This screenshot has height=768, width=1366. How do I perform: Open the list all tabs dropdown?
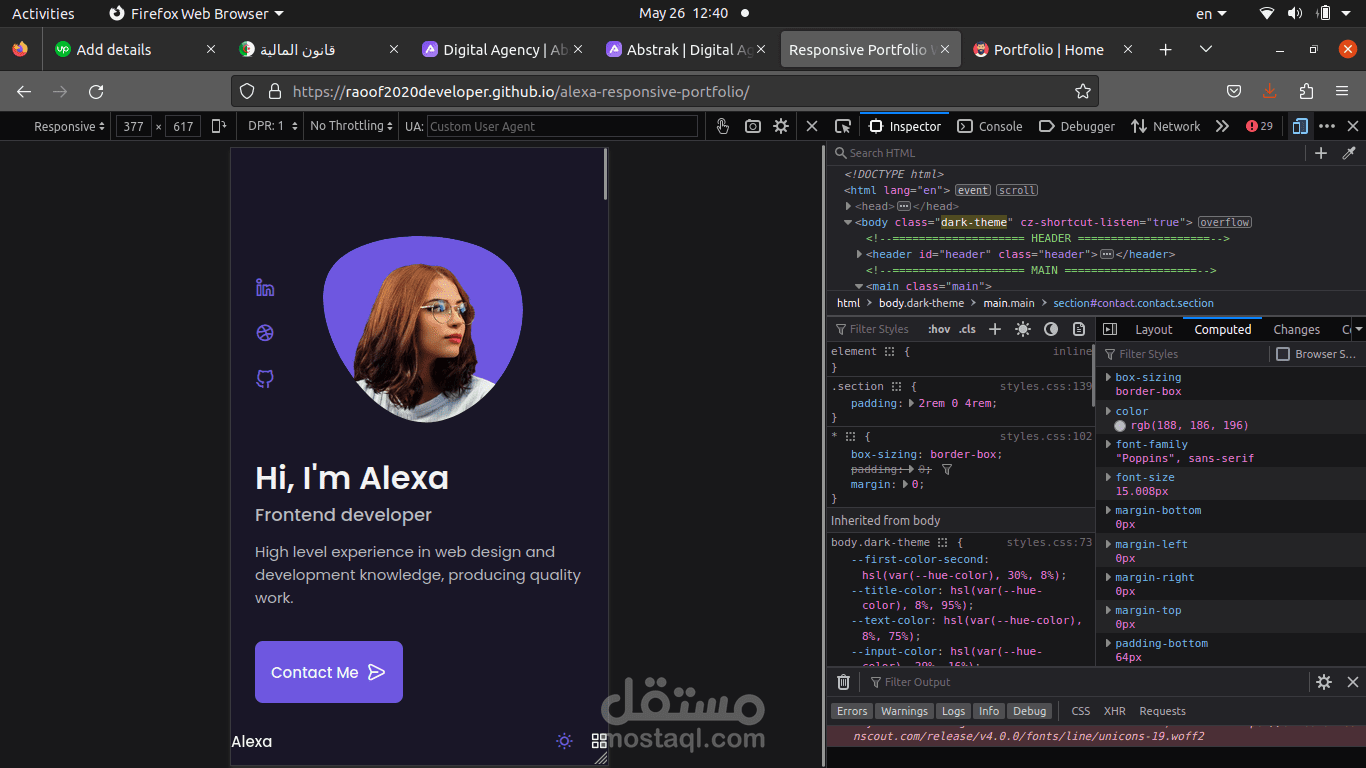(1206, 49)
